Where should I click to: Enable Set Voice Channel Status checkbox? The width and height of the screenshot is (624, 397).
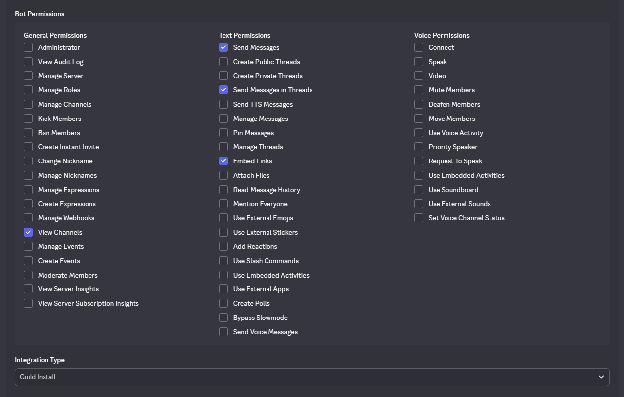[x=418, y=218]
